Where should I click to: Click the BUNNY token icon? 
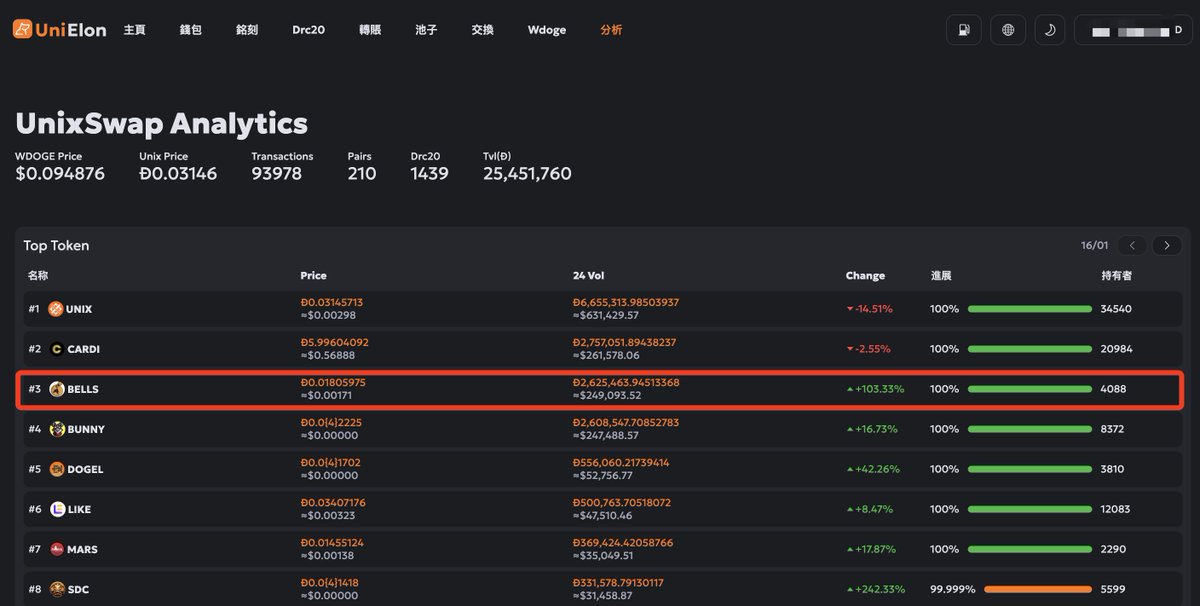coord(57,429)
